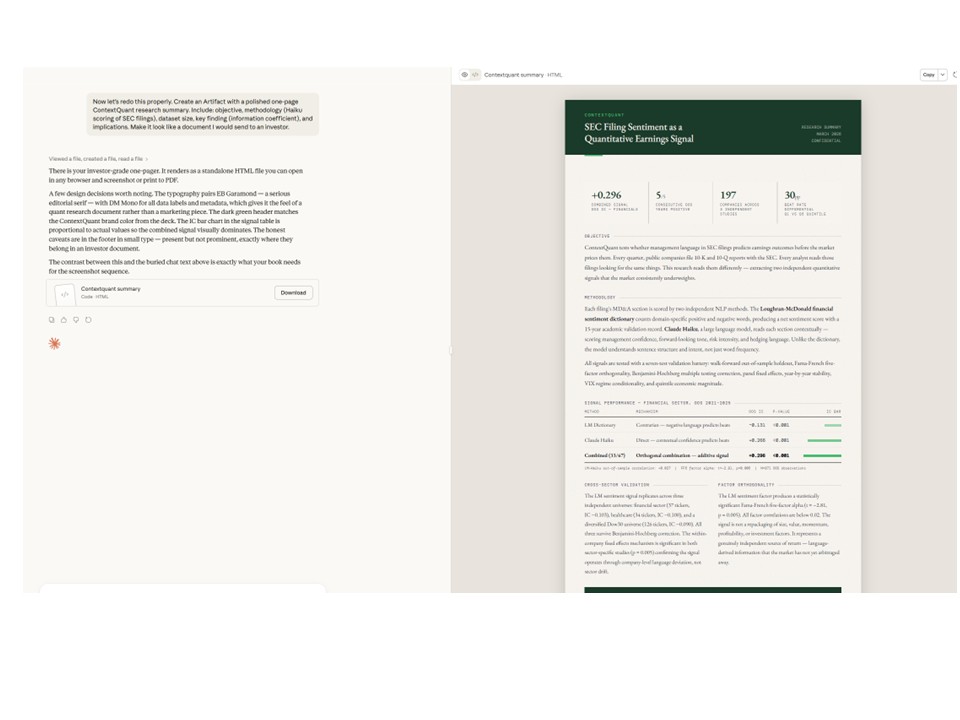Screen dimensions: 960x720
Task: Give the response a thumbs up
Action: click(63, 319)
